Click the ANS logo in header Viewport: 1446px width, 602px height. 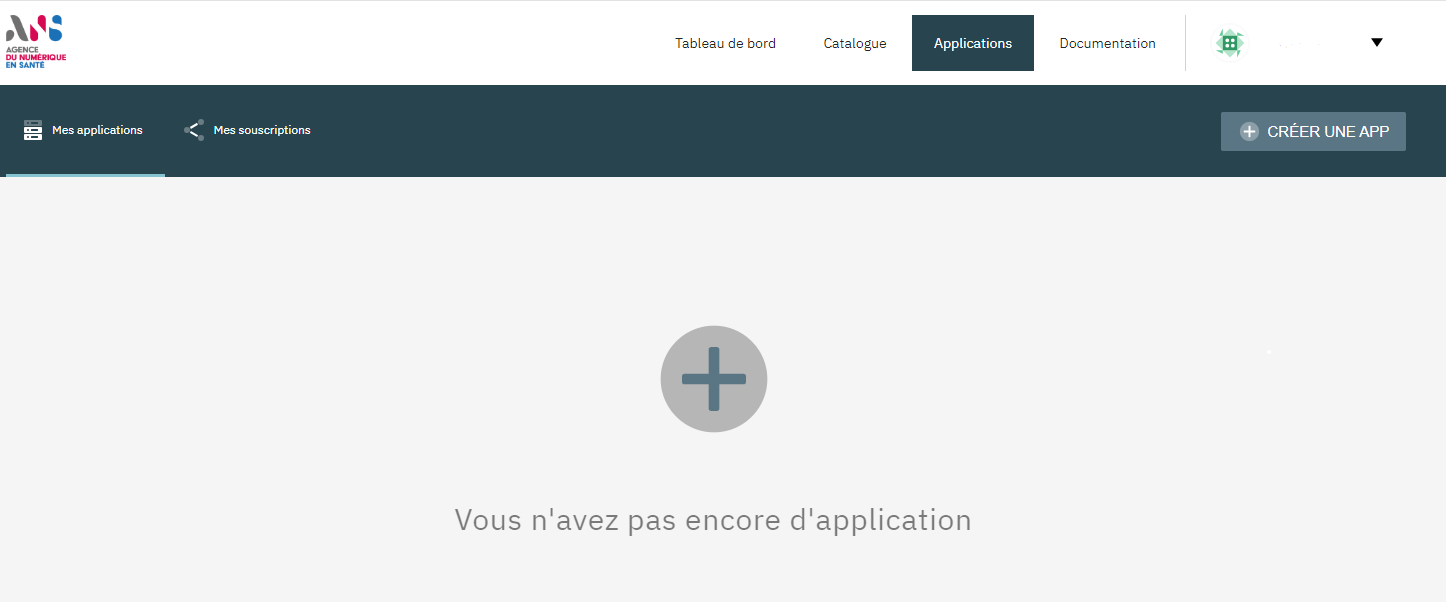[34, 29]
